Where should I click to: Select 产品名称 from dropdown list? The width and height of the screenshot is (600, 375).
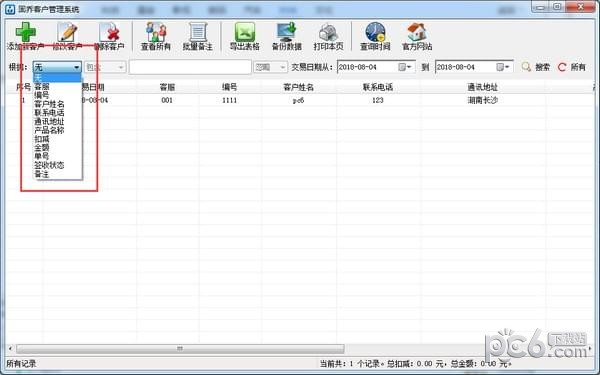pos(57,130)
